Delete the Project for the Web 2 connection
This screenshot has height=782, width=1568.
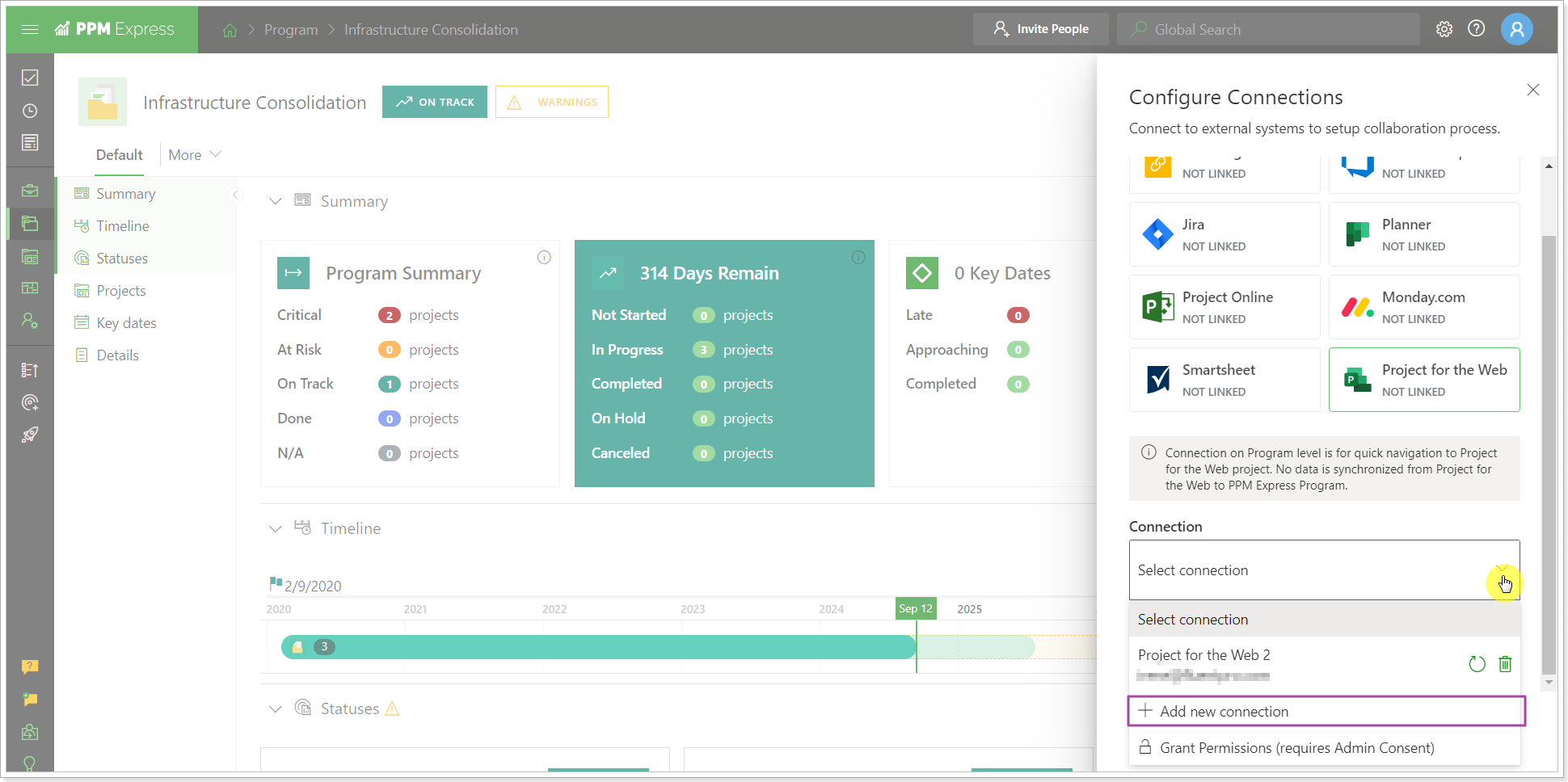coord(1505,664)
